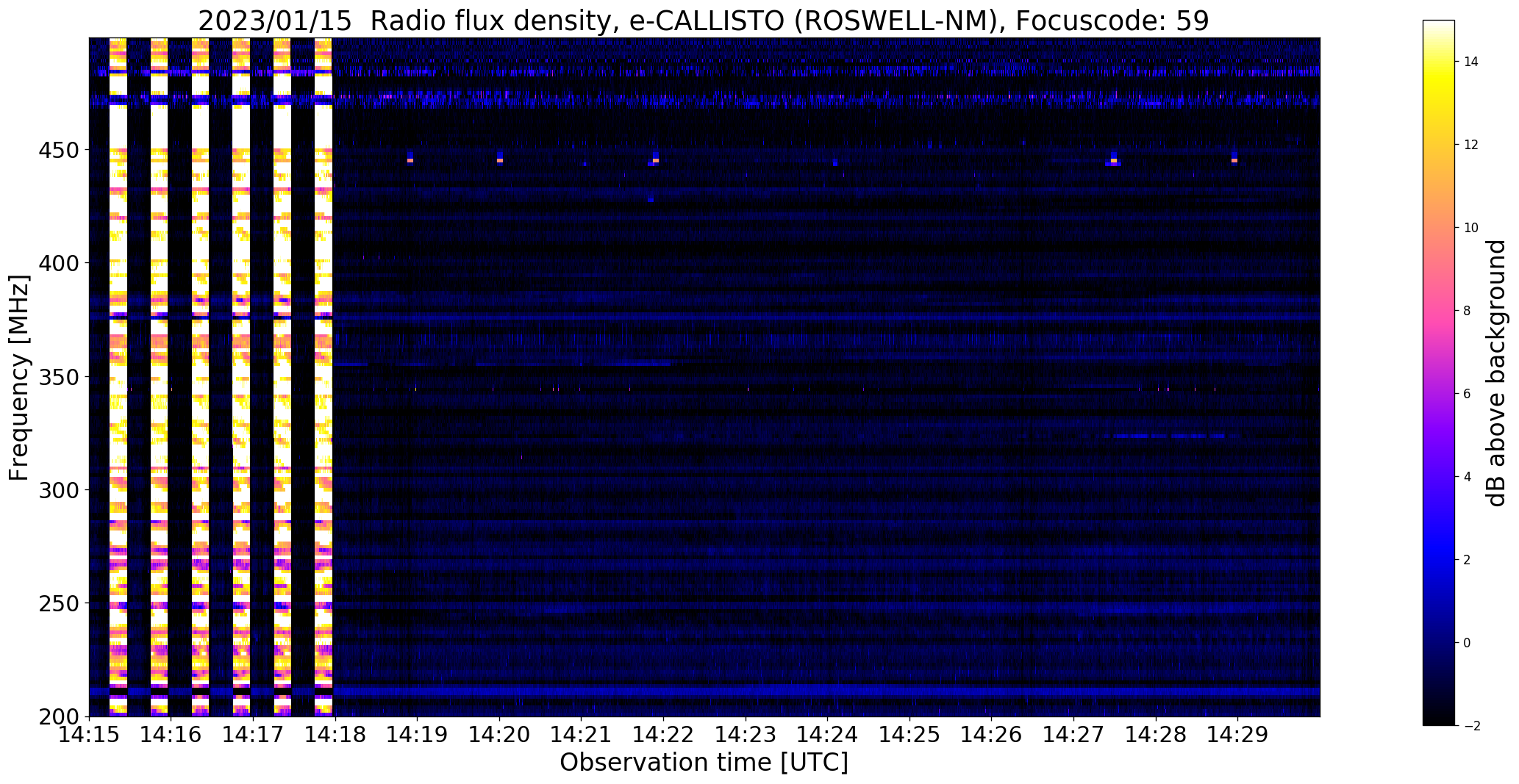Click the plot title mentioning e-CALLISTO ROSWELL-NM
This screenshot has height=784, width=1519.
click(704, 21)
